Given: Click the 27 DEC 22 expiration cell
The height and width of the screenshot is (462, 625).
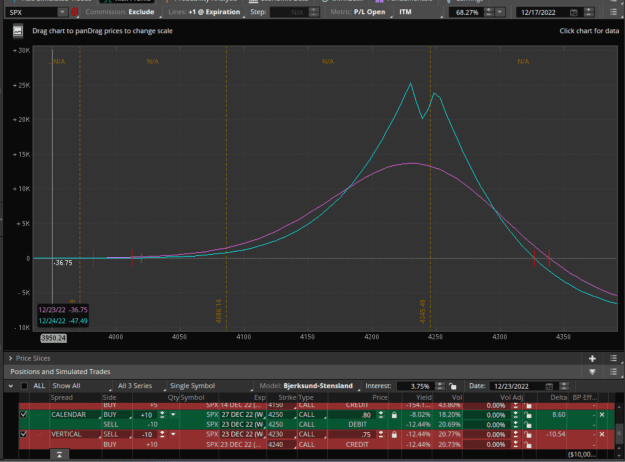Looking at the screenshot, I should coord(242,415).
